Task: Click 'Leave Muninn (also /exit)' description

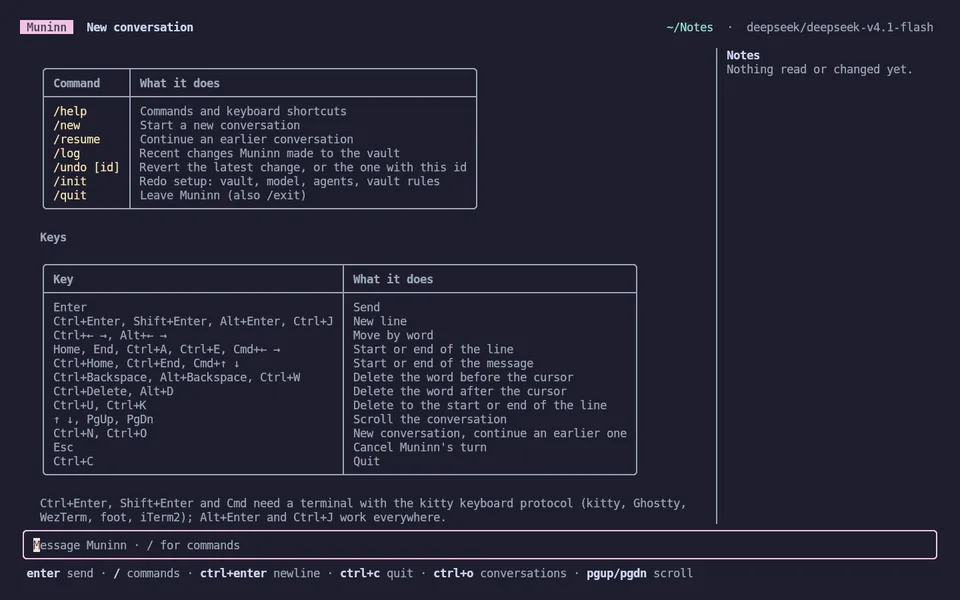Action: coord(223,195)
